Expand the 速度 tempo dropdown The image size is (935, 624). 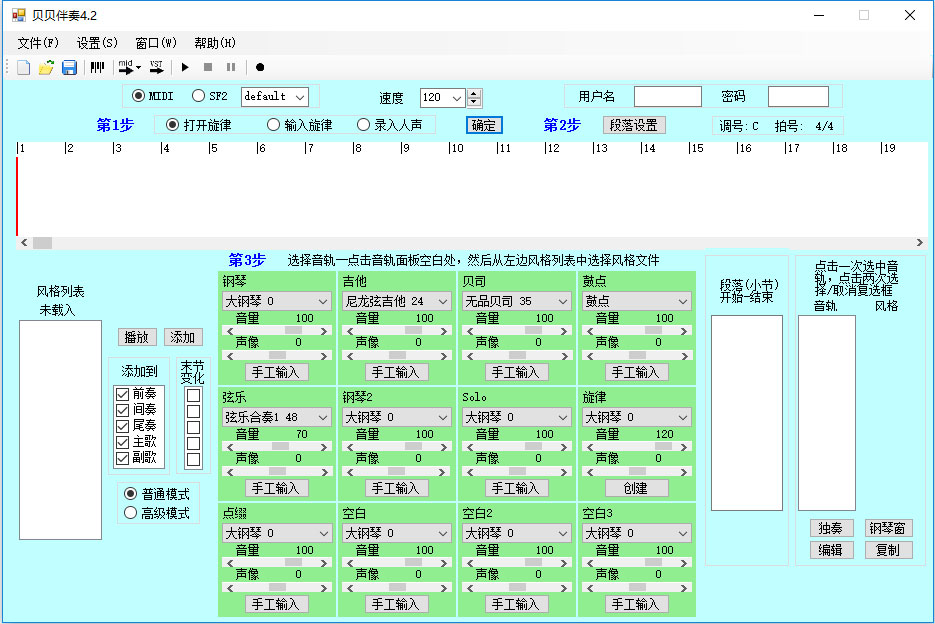pos(456,98)
